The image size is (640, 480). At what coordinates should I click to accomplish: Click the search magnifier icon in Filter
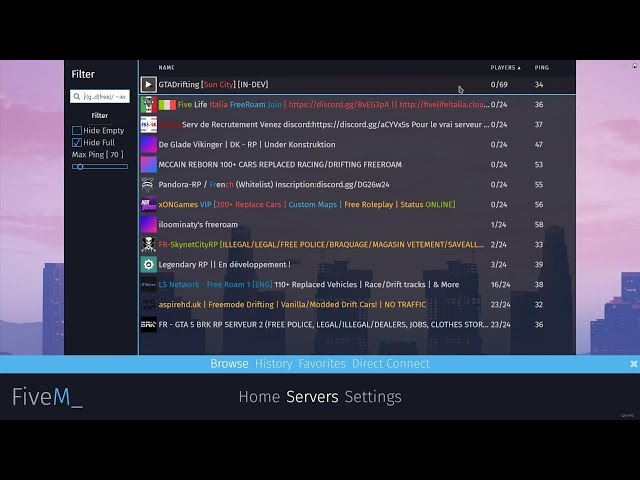77,97
